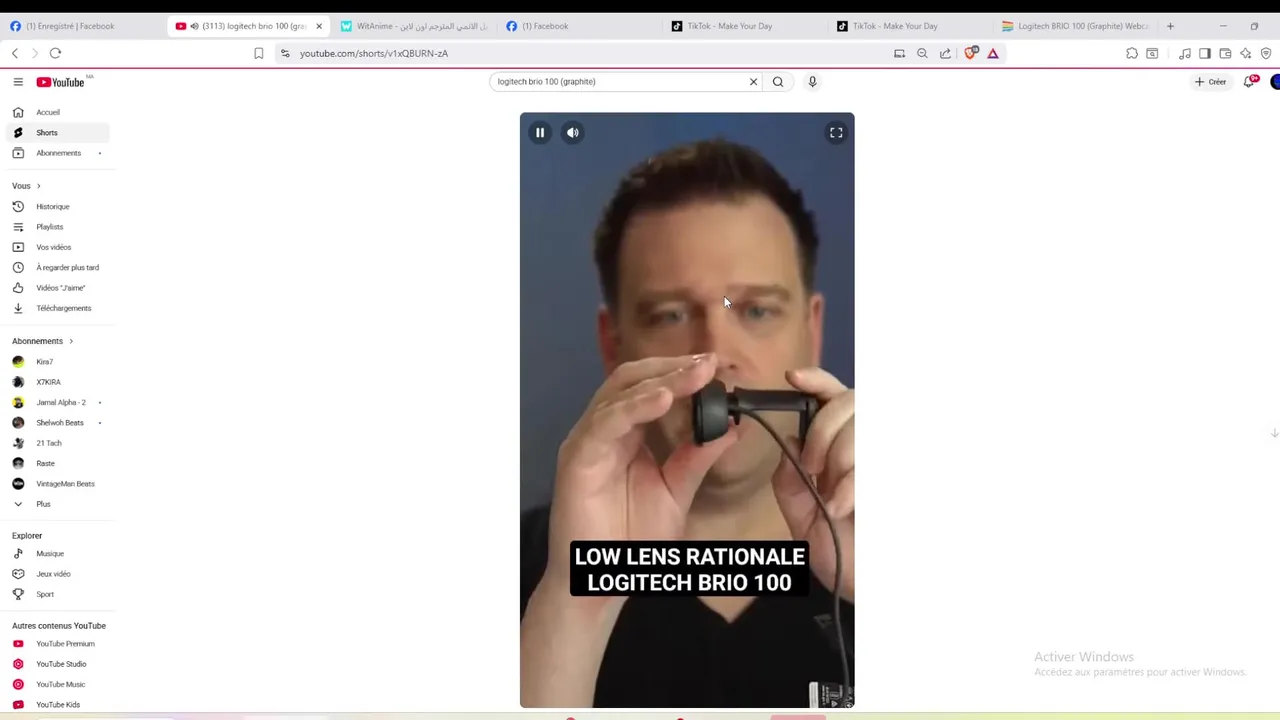Enter fullscreen for the Short
Image resolution: width=1280 pixels, height=720 pixels.
[x=836, y=132]
